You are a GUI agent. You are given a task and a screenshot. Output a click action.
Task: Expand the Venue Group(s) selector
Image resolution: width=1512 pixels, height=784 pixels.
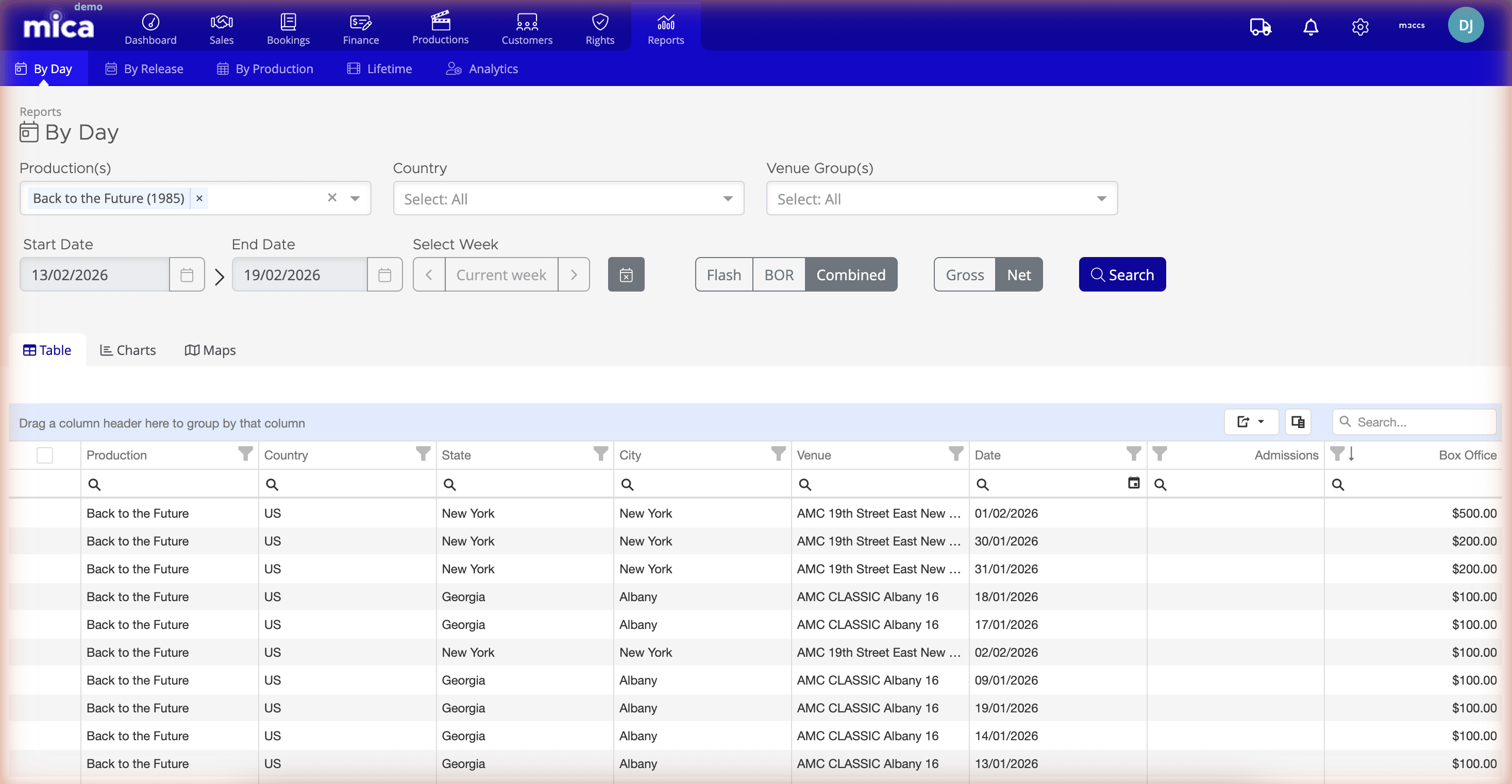pos(1101,198)
